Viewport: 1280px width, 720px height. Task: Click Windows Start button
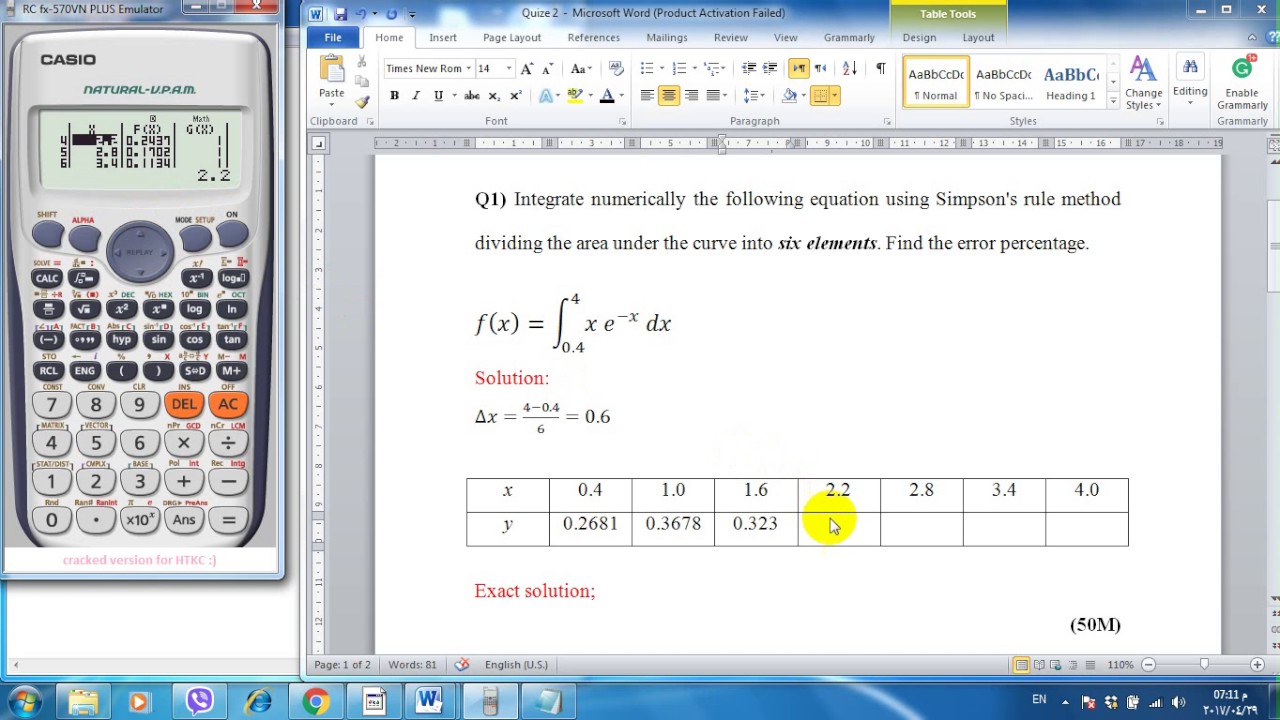(x=24, y=702)
